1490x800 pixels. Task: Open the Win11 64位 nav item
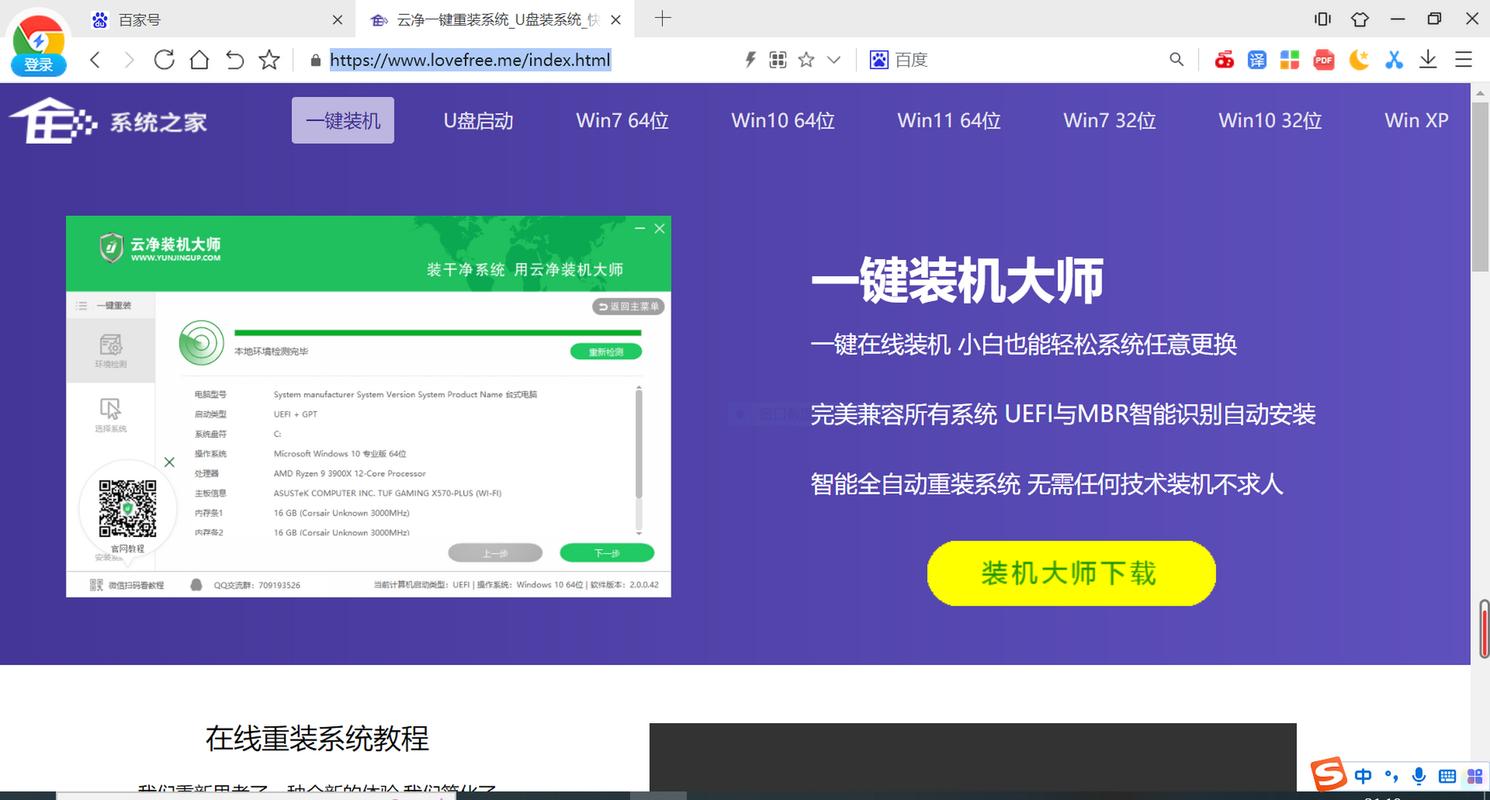[949, 120]
